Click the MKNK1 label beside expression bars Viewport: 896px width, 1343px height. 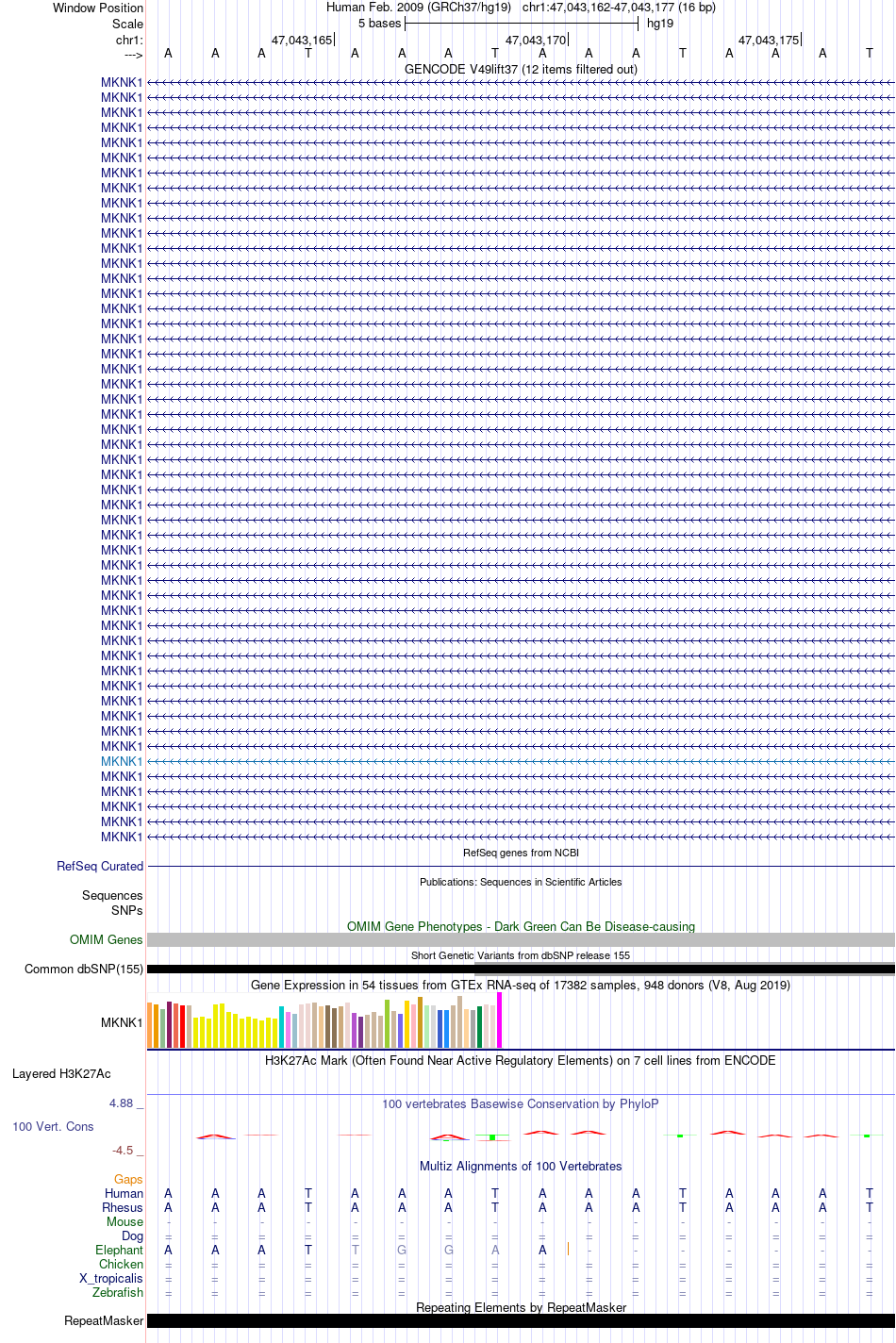(122, 1022)
